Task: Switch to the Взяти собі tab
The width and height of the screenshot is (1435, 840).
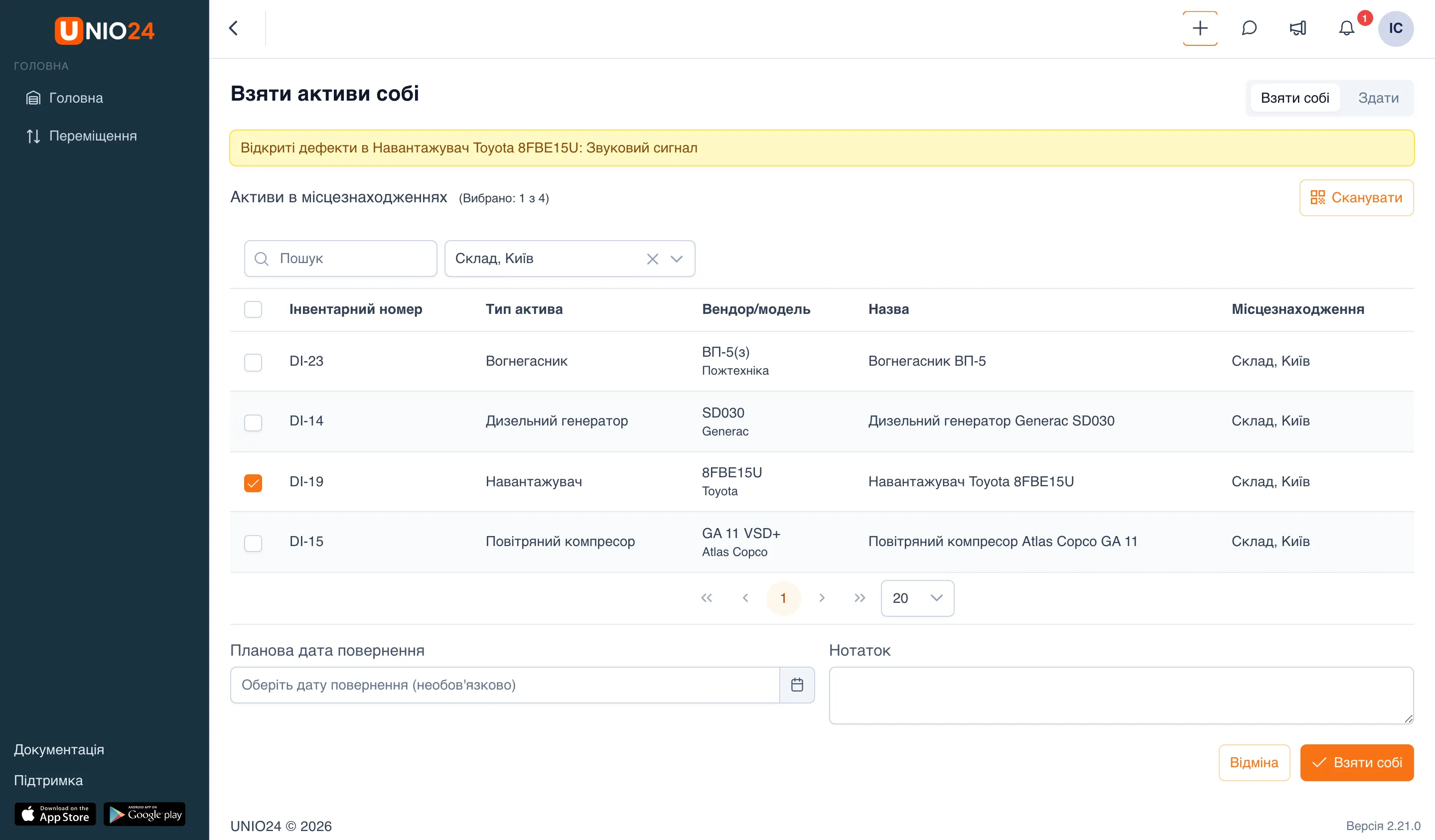Action: tap(1294, 98)
